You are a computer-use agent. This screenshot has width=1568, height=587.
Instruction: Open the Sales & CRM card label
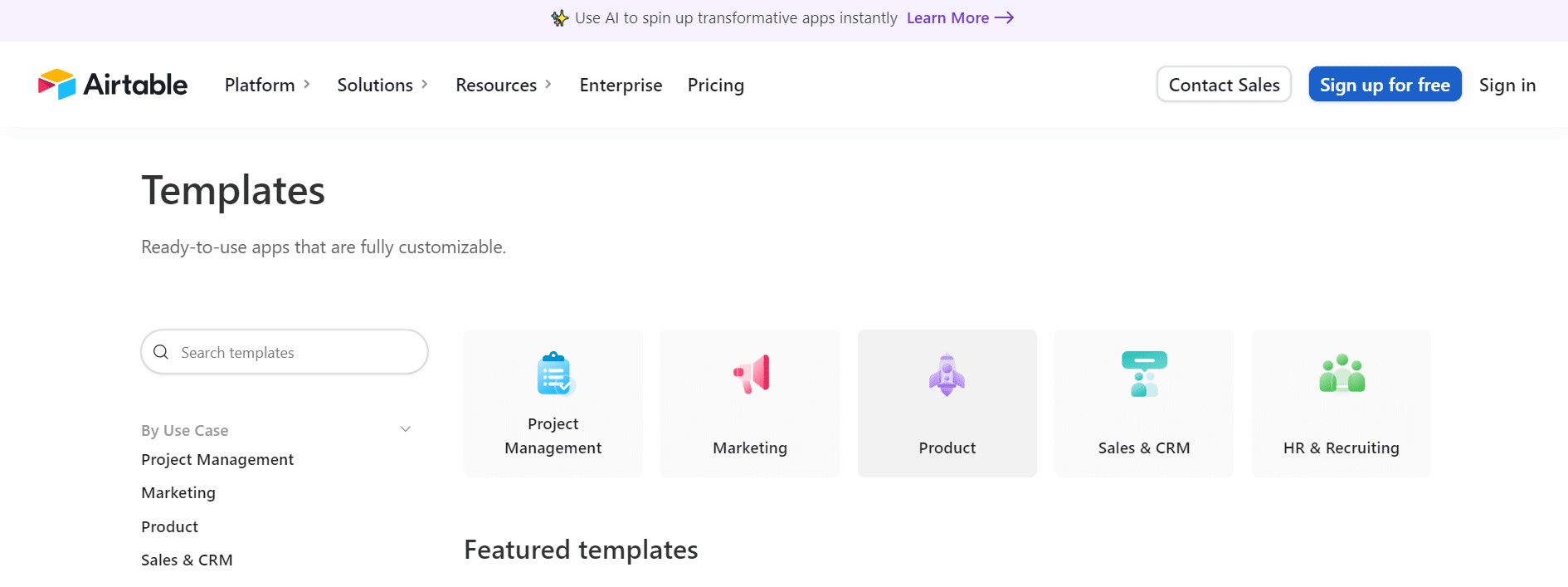[1144, 448]
